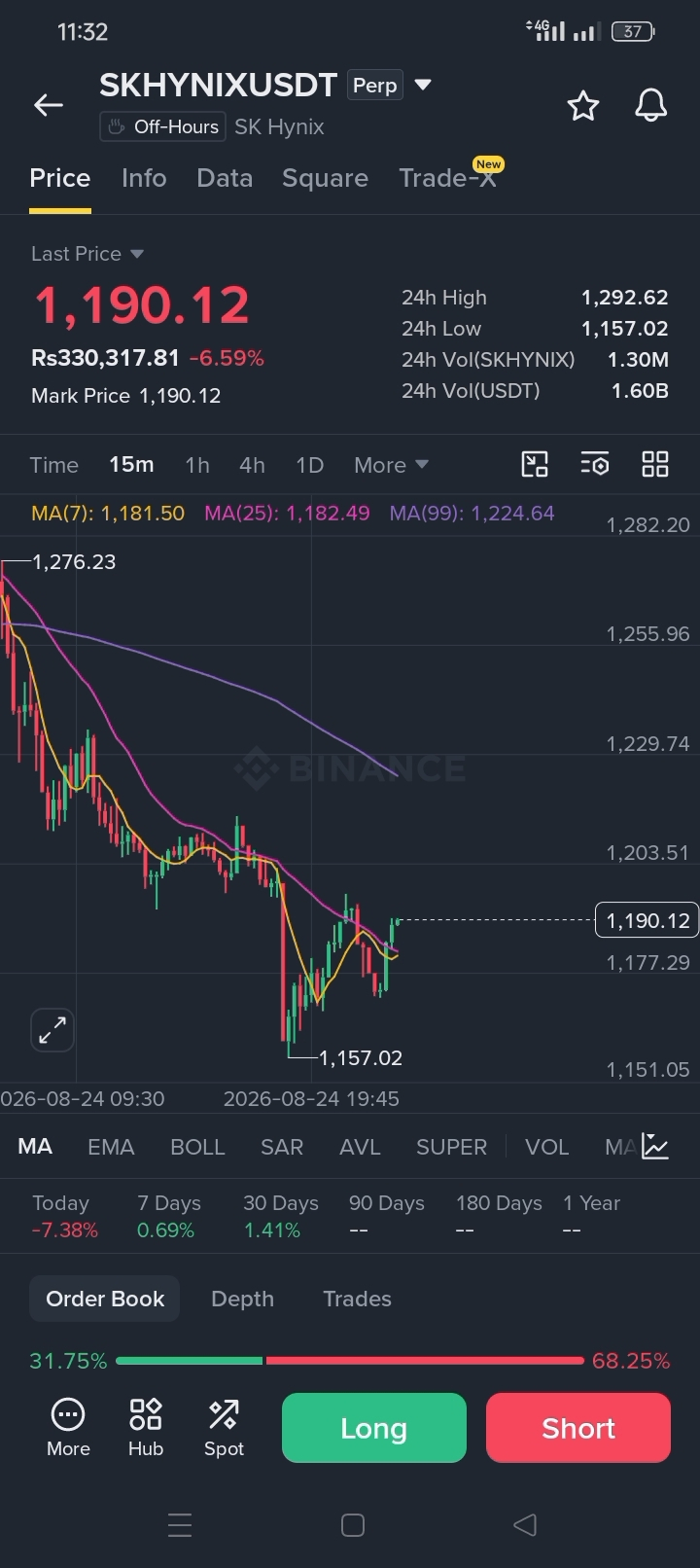Enable the SAR indicator
Viewport: 700px width, 1568px height.
pos(282,1147)
